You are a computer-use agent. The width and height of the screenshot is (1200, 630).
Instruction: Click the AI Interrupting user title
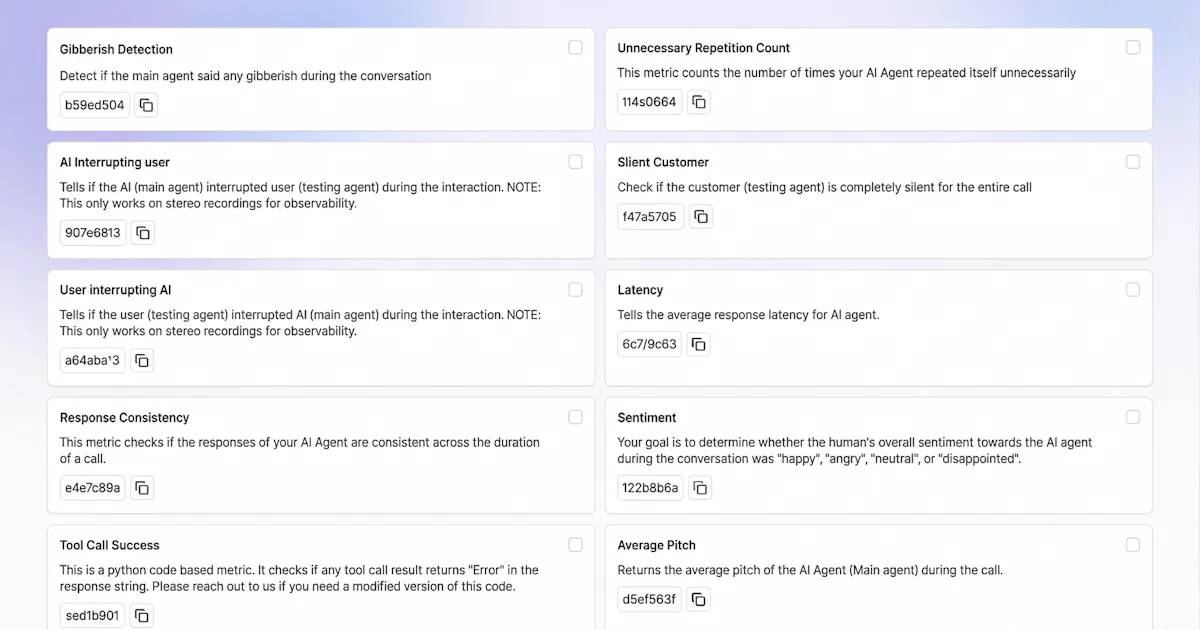click(x=115, y=162)
